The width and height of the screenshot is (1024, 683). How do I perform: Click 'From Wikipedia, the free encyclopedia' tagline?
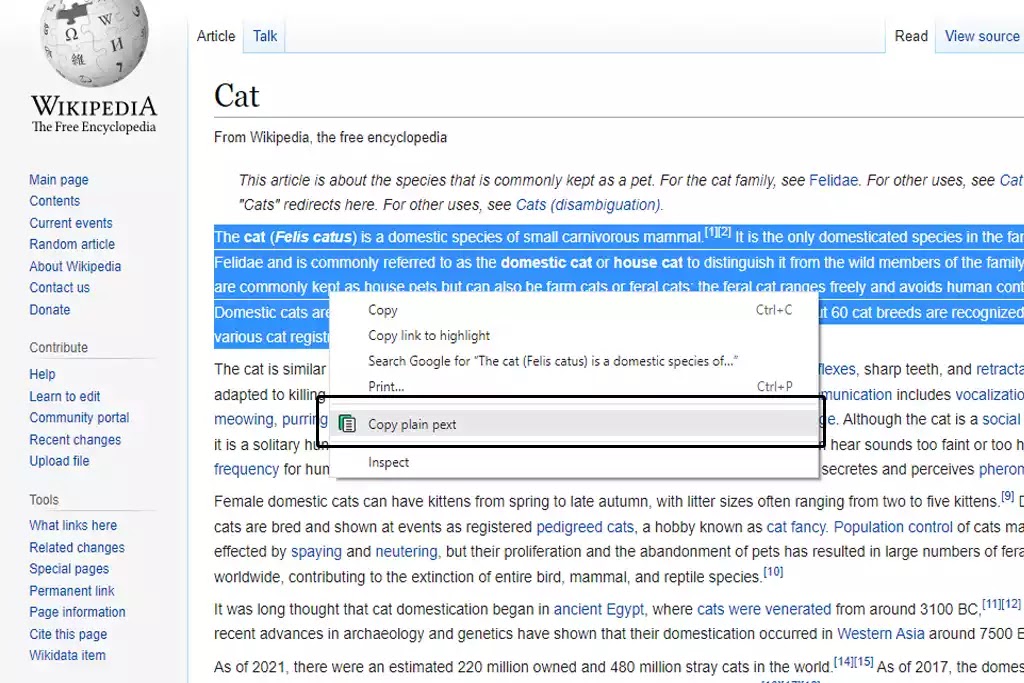330,138
